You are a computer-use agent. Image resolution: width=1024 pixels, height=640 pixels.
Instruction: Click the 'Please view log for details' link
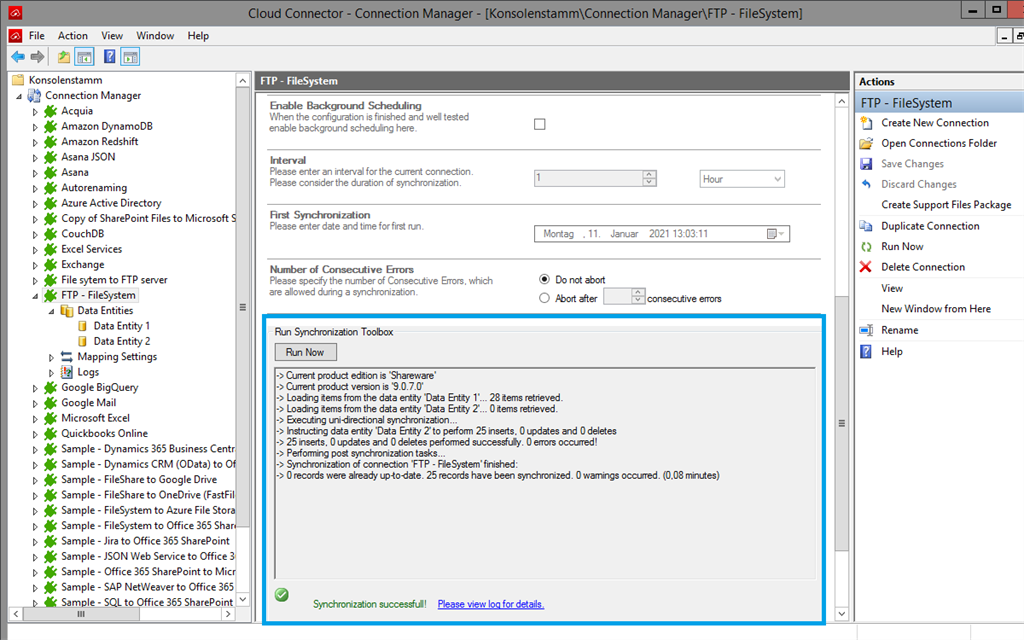point(490,604)
